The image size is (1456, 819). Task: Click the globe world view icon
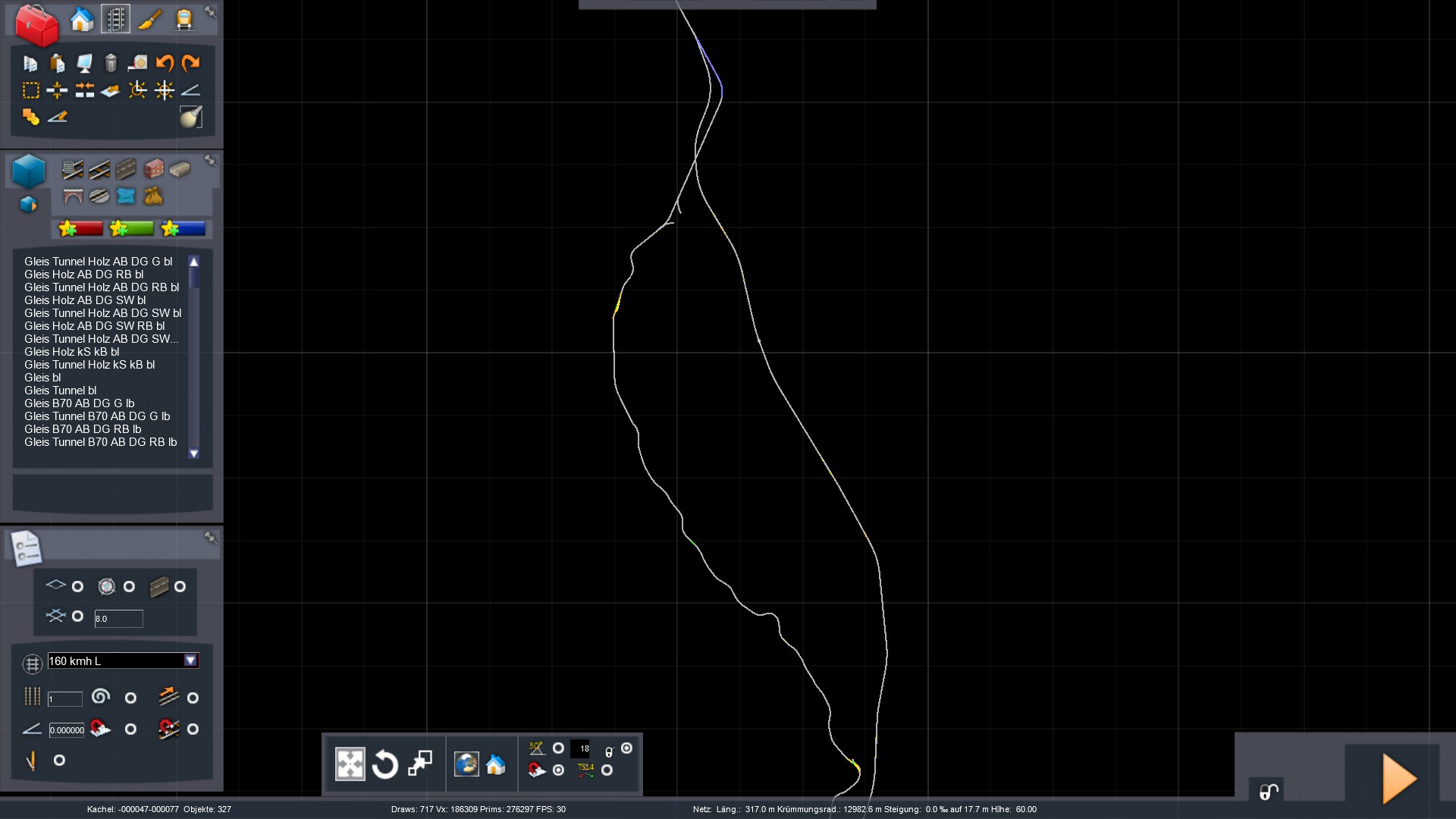pos(466,764)
